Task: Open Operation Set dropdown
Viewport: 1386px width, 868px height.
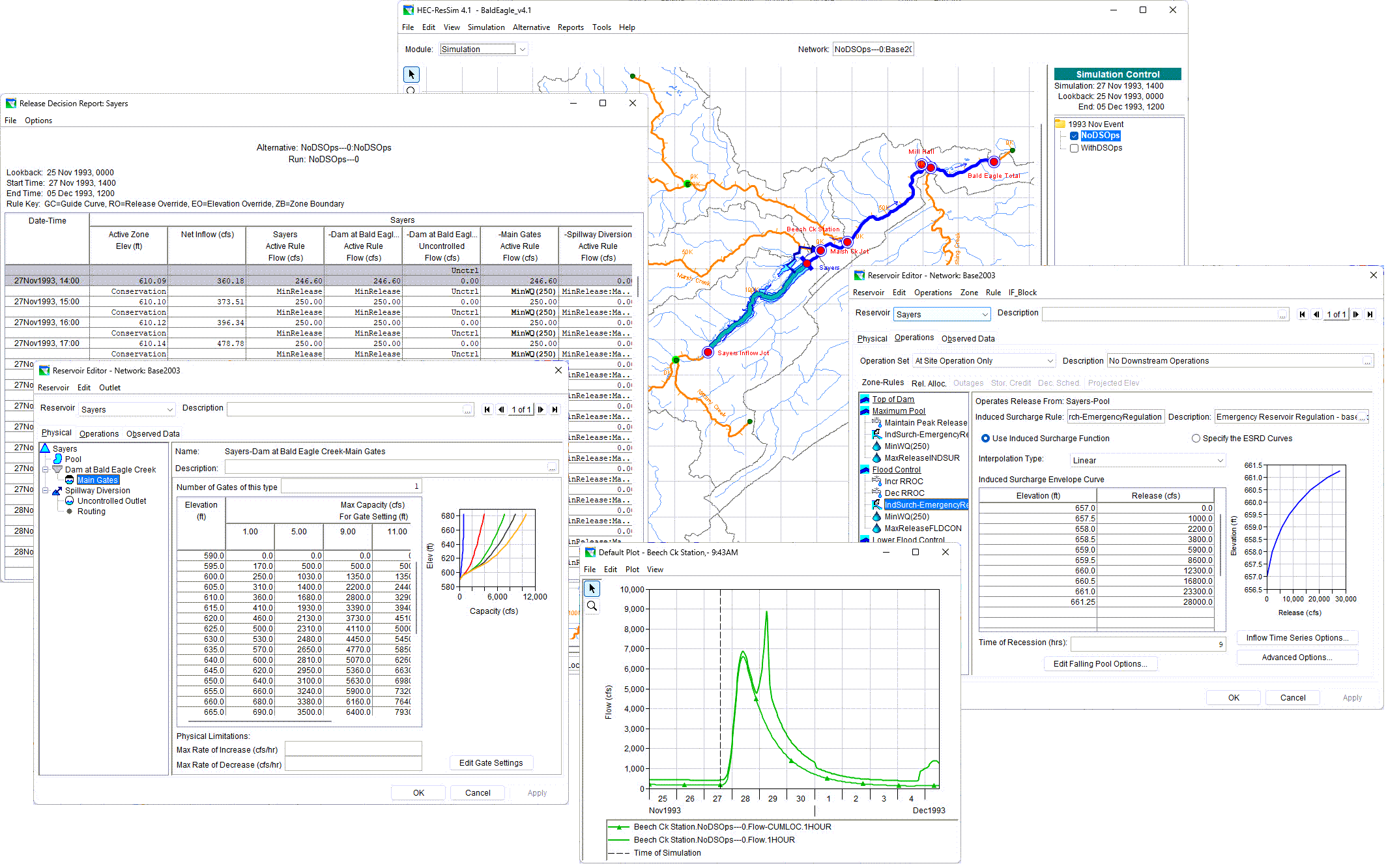Action: tap(1050, 360)
